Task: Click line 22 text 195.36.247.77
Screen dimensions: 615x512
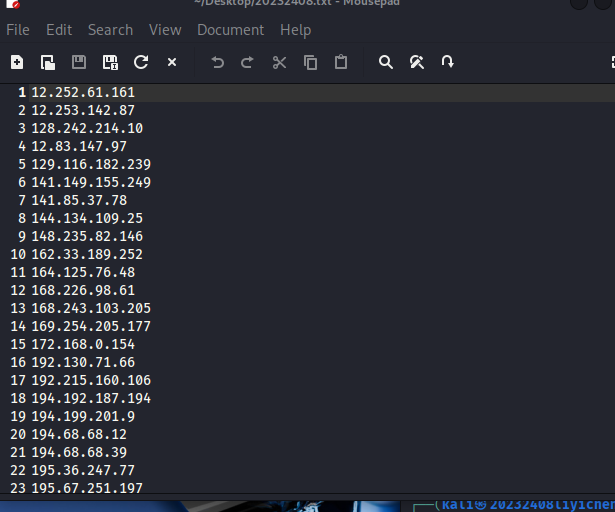Action: 83,470
